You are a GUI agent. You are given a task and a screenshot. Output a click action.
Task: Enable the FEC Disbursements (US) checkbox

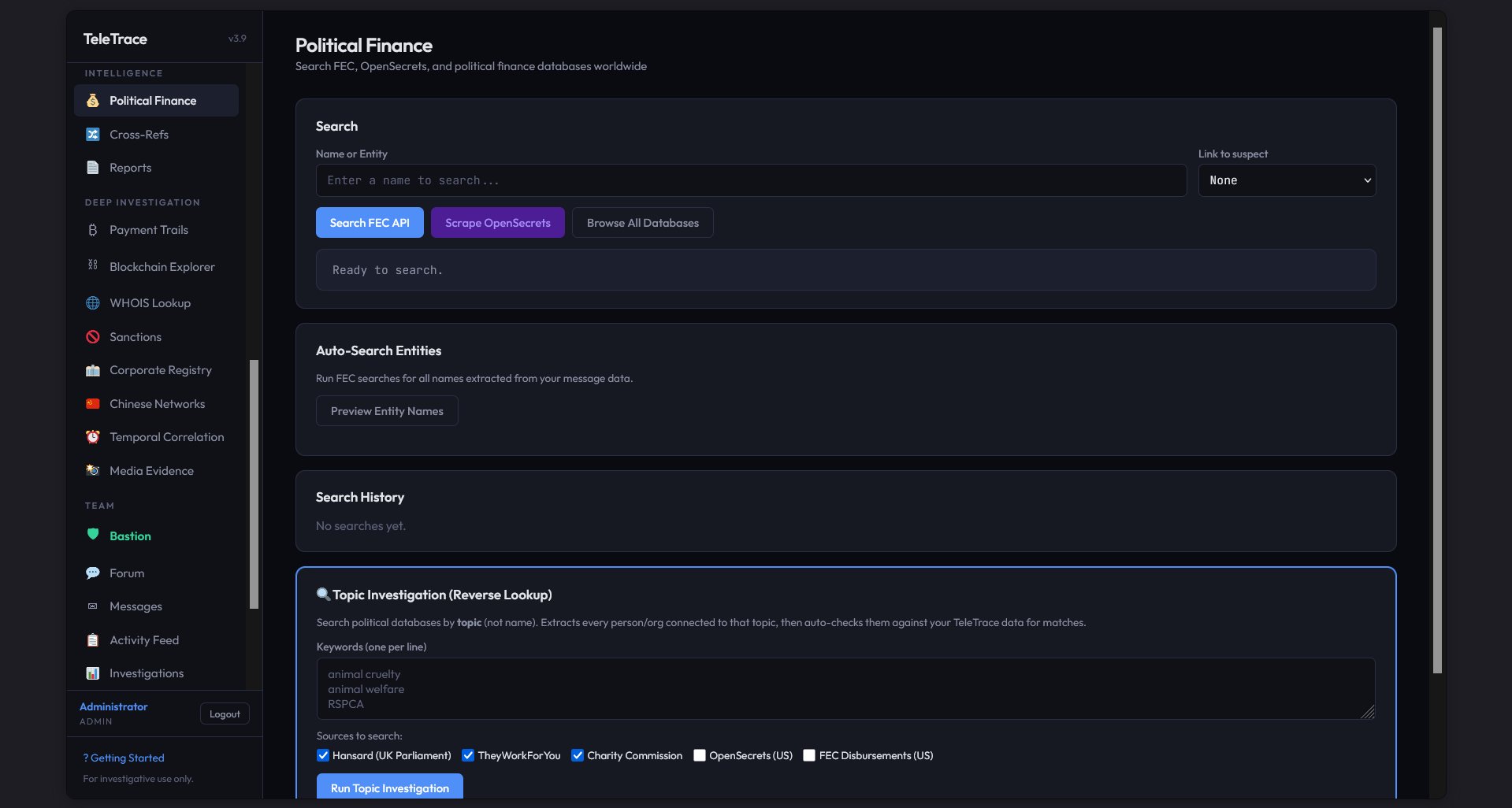coord(809,755)
